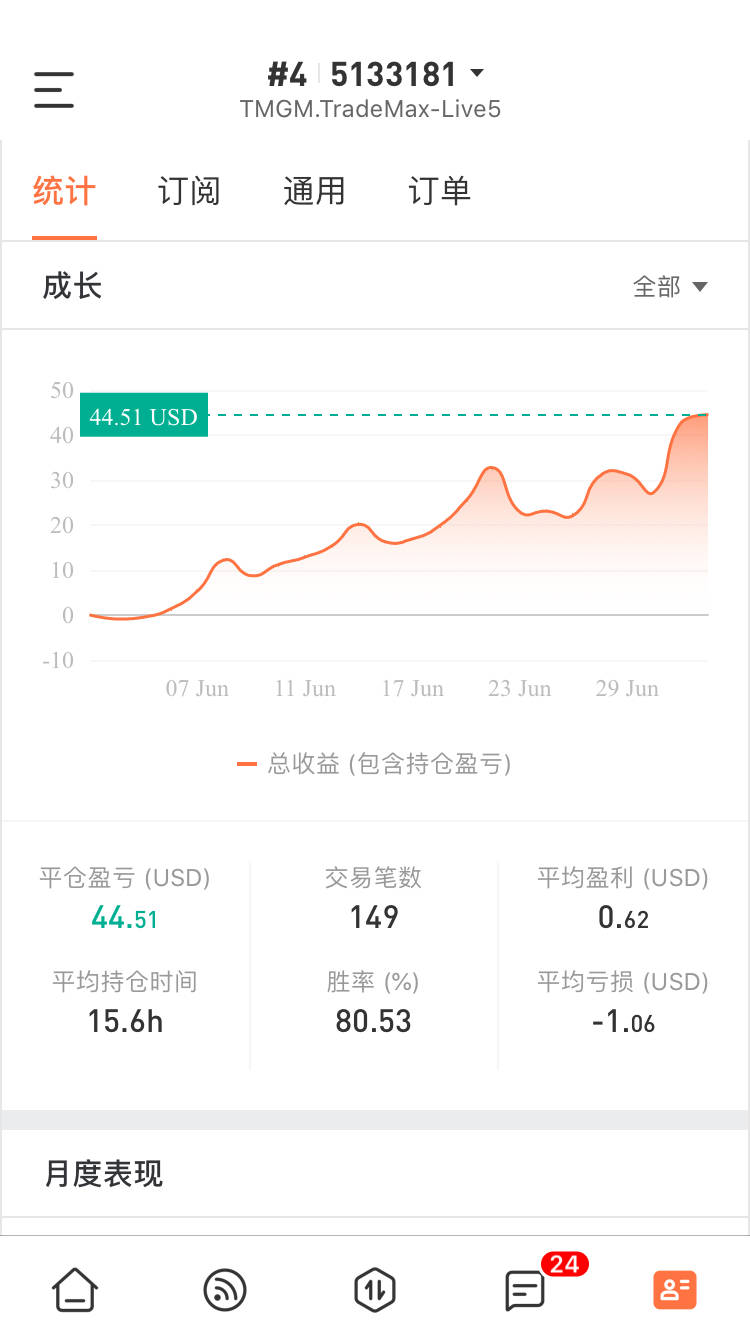The width and height of the screenshot is (750, 1334).
Task: Click the 44.51 USD chart value label
Action: 144,416
